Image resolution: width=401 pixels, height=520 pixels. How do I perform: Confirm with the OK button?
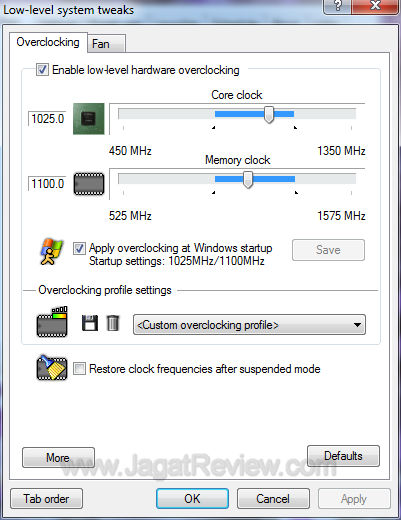(192, 499)
